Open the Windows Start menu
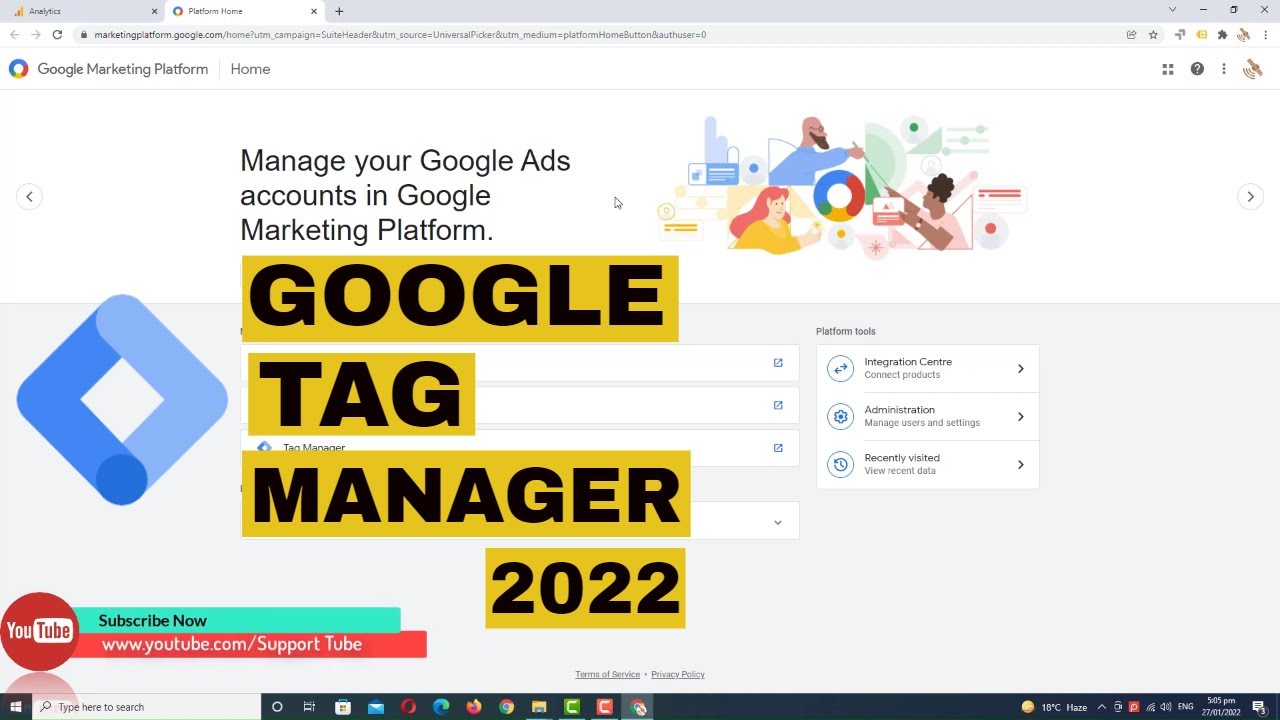The width and height of the screenshot is (1280, 720). pos(16,707)
